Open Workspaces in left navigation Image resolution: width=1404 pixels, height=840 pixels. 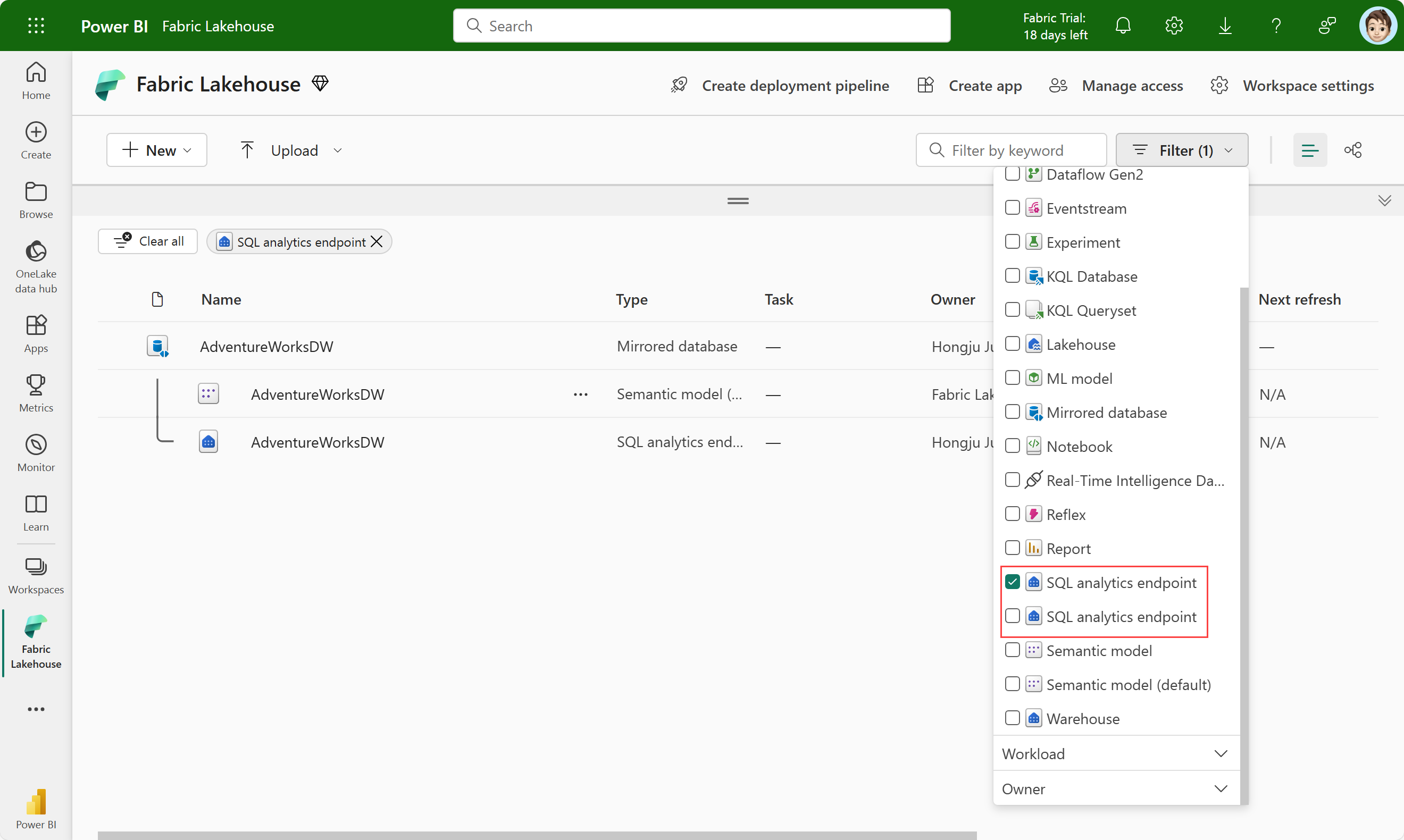coord(36,576)
